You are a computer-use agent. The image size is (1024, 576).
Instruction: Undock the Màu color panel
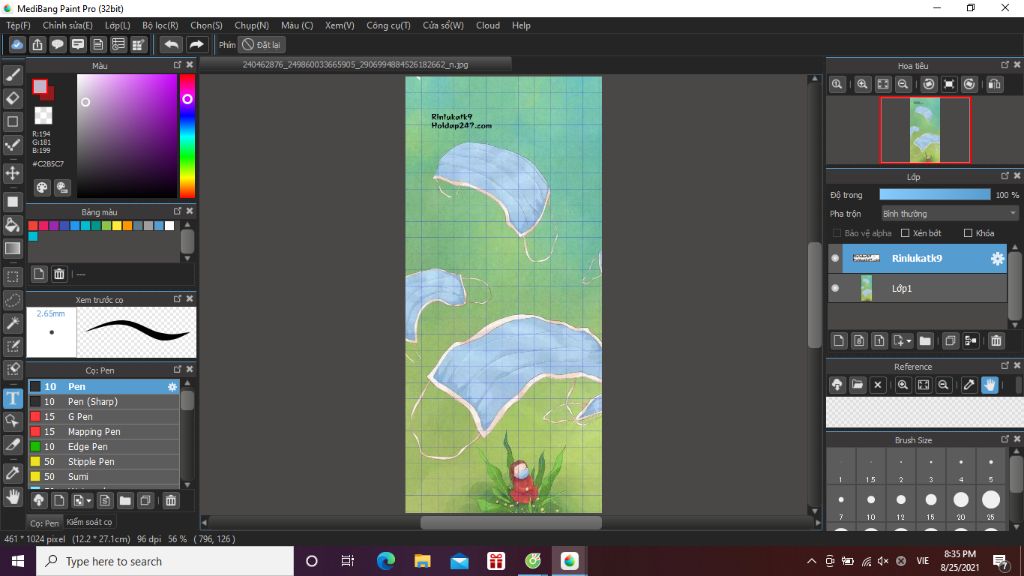[177, 65]
